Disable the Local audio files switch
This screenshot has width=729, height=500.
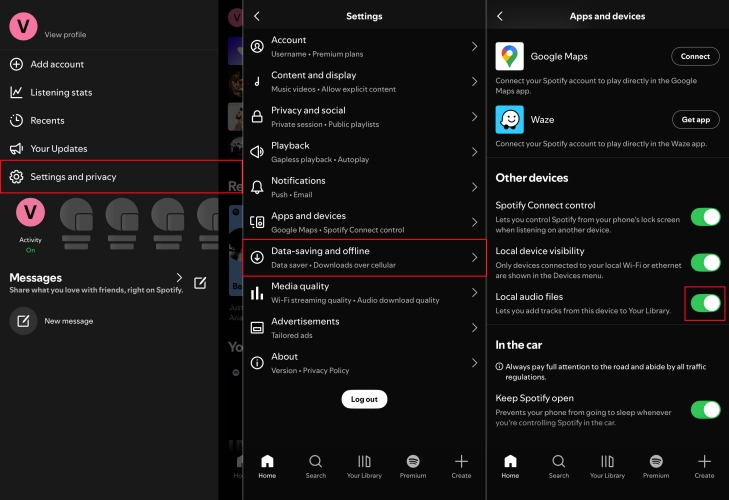(706, 303)
